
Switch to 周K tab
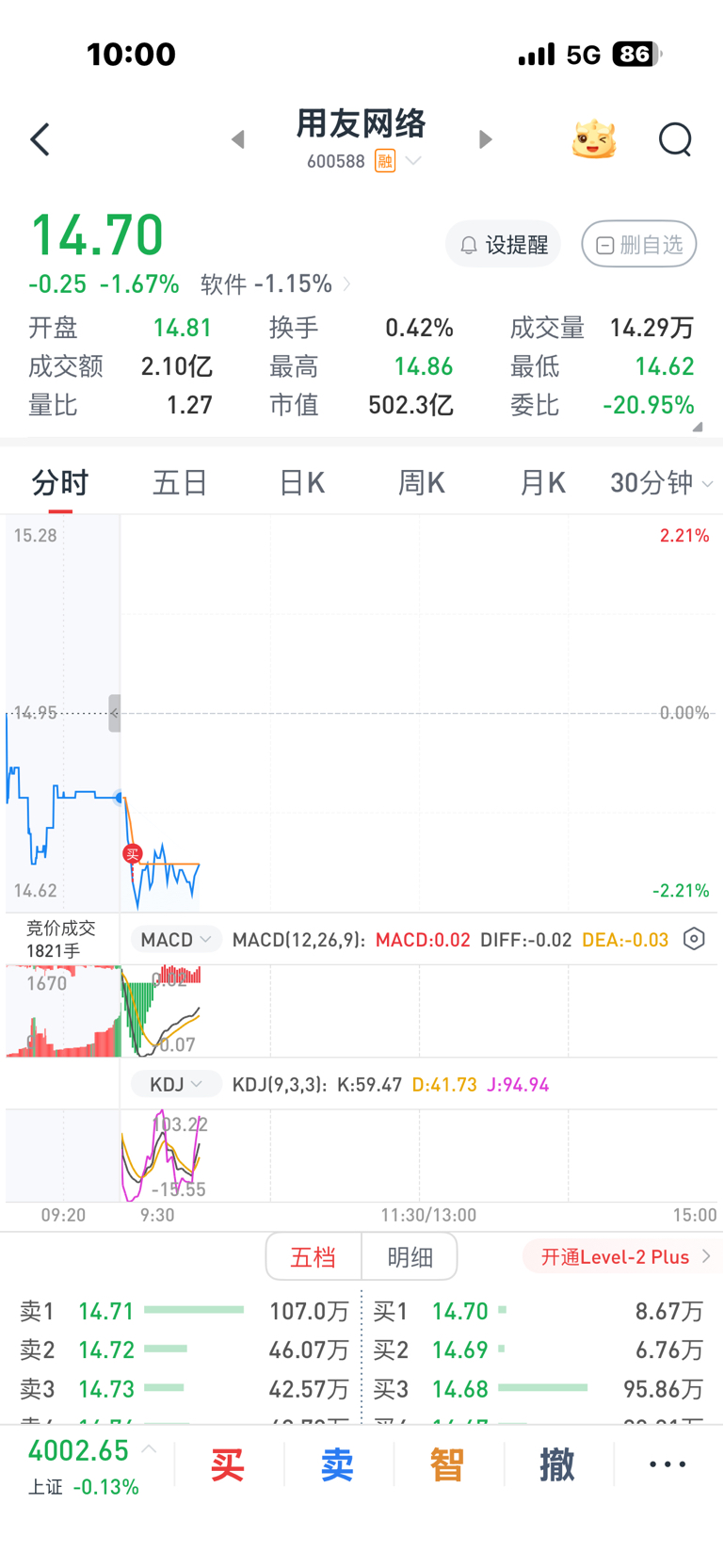[421, 483]
